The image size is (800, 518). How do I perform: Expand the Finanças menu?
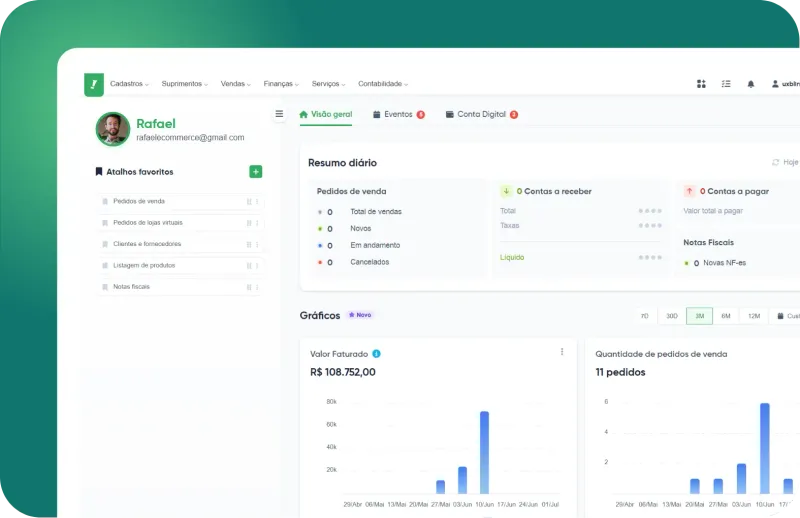(281, 84)
